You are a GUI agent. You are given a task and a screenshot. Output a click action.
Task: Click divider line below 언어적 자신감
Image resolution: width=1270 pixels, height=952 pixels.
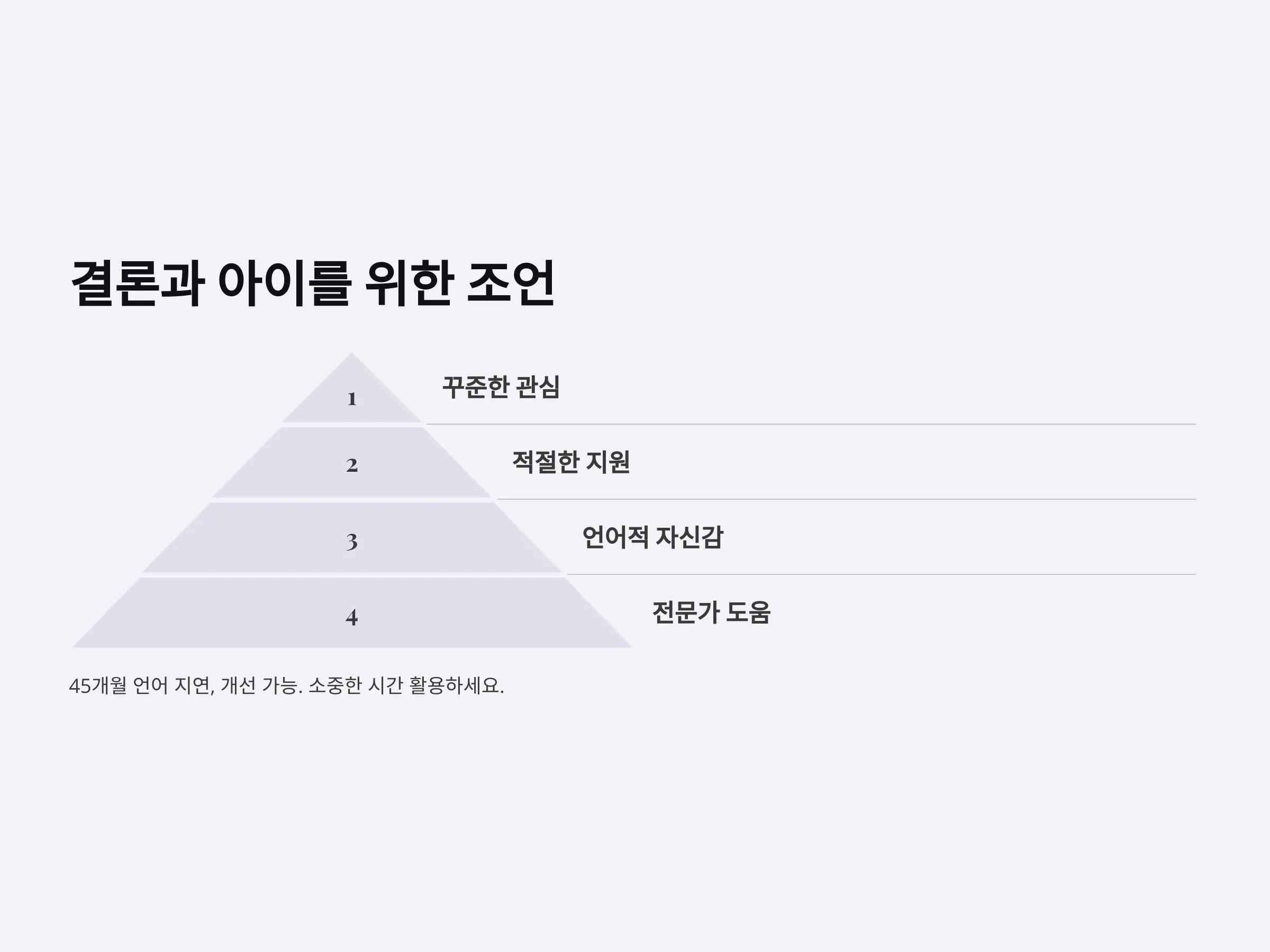click(881, 574)
